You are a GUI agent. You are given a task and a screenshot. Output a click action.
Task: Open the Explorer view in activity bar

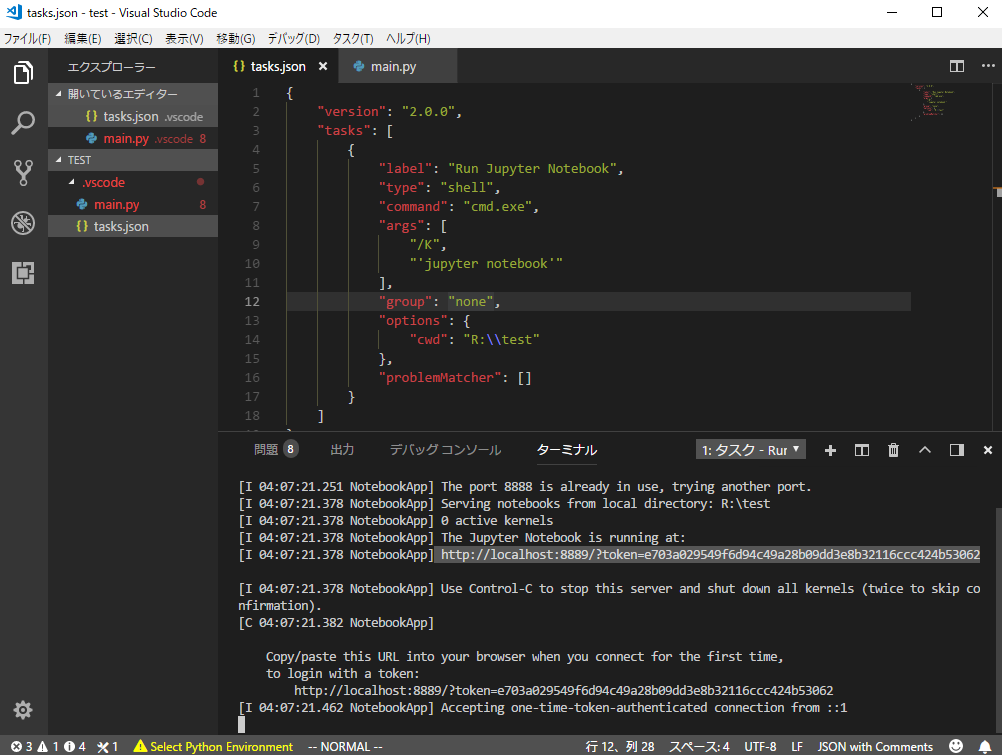pos(23,72)
